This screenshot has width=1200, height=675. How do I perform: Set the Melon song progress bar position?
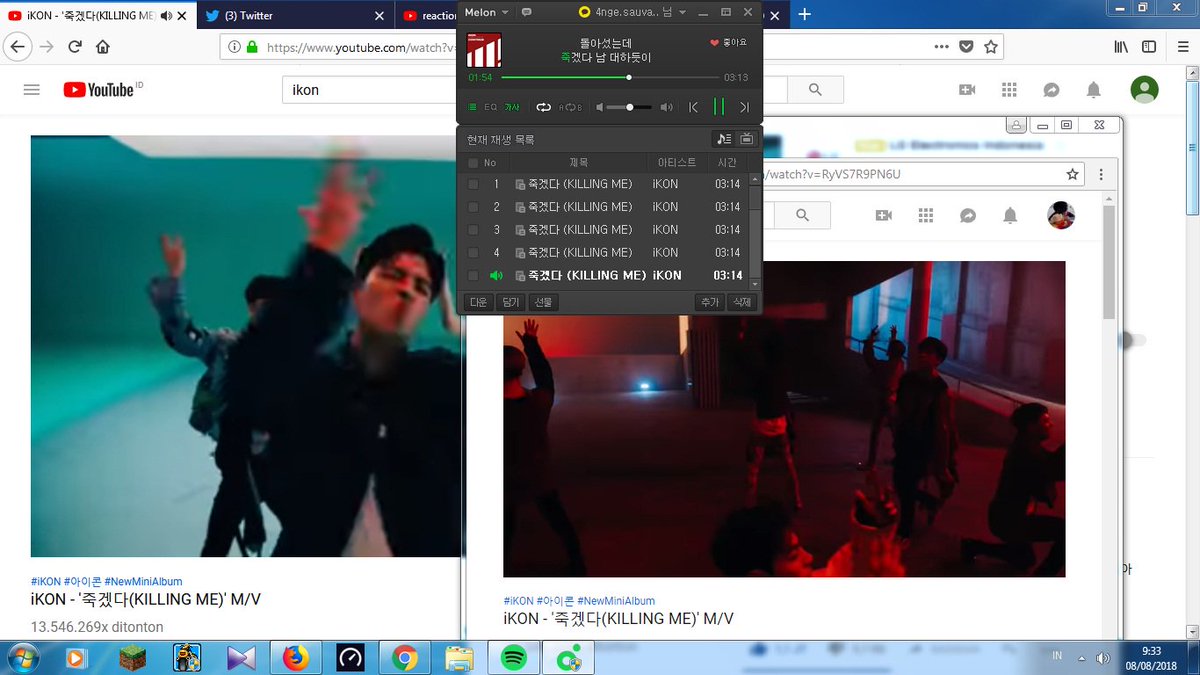click(609, 77)
